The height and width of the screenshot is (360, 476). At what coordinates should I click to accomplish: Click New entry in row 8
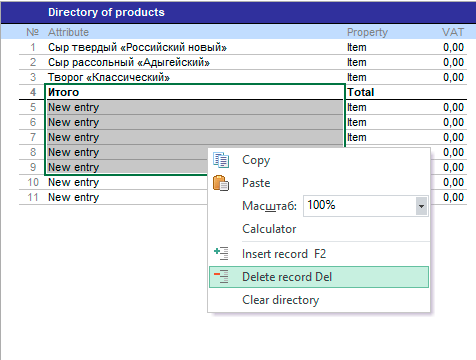coord(73,152)
